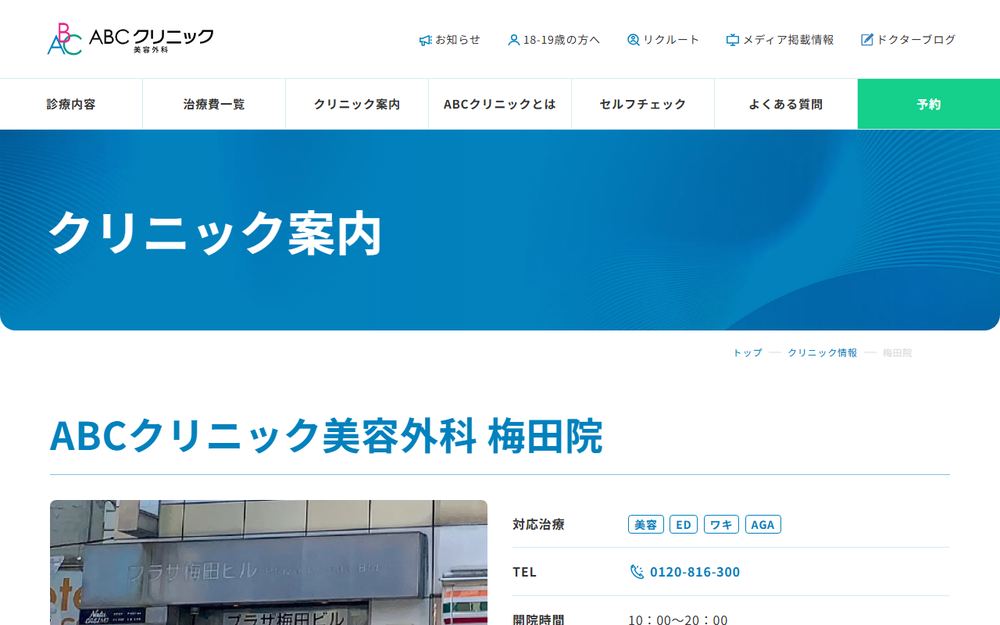Click the ABCクリニック美容外科 梅田院 heading
The height and width of the screenshot is (625, 1000).
(x=326, y=436)
